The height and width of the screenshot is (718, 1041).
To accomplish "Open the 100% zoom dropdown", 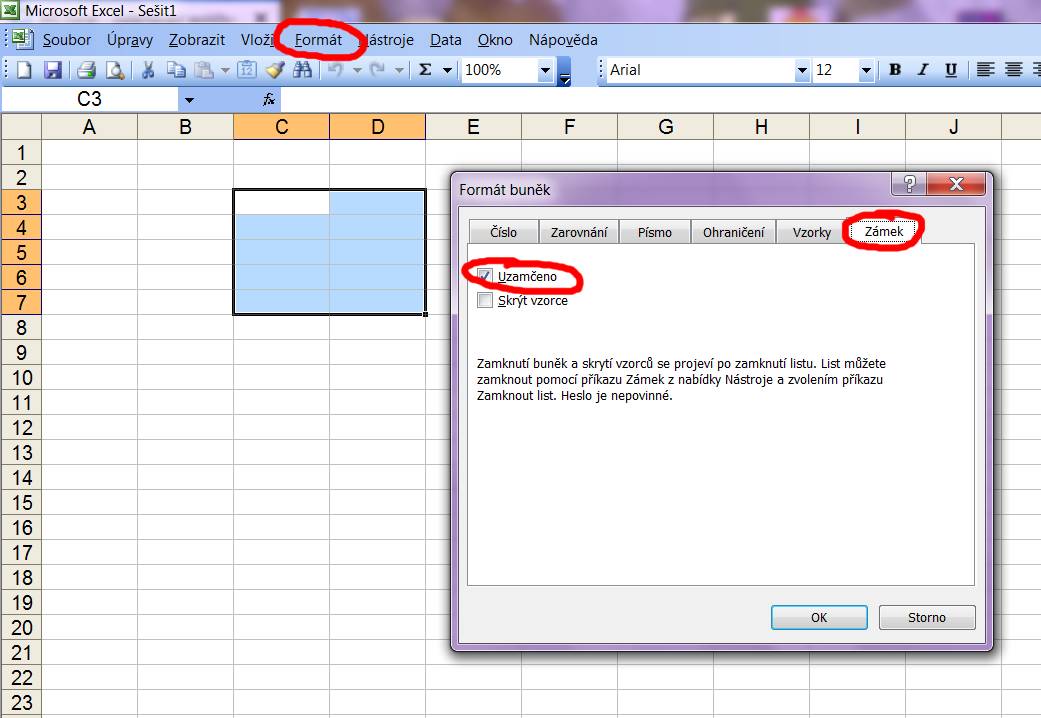I will [545, 70].
